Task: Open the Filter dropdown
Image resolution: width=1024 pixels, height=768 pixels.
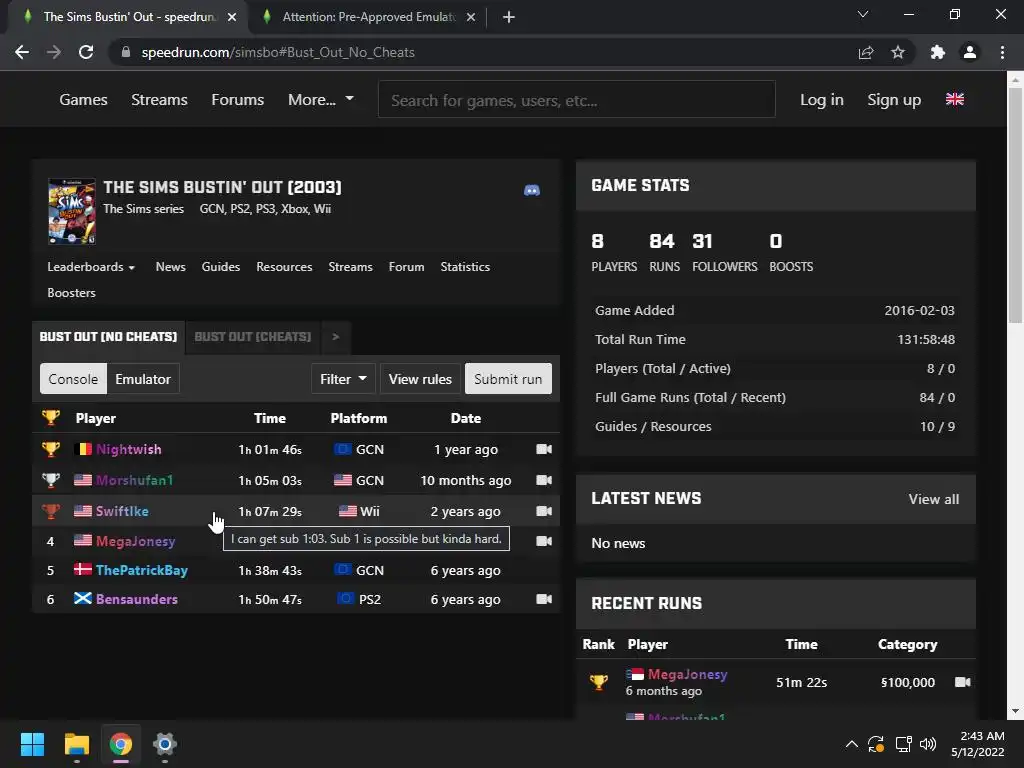Action: pyautogui.click(x=343, y=379)
